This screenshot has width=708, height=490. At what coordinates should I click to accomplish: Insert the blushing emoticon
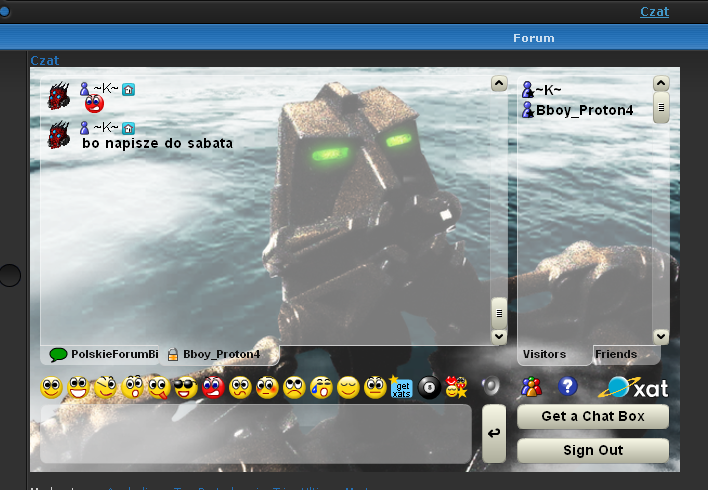pyautogui.click(x=267, y=387)
